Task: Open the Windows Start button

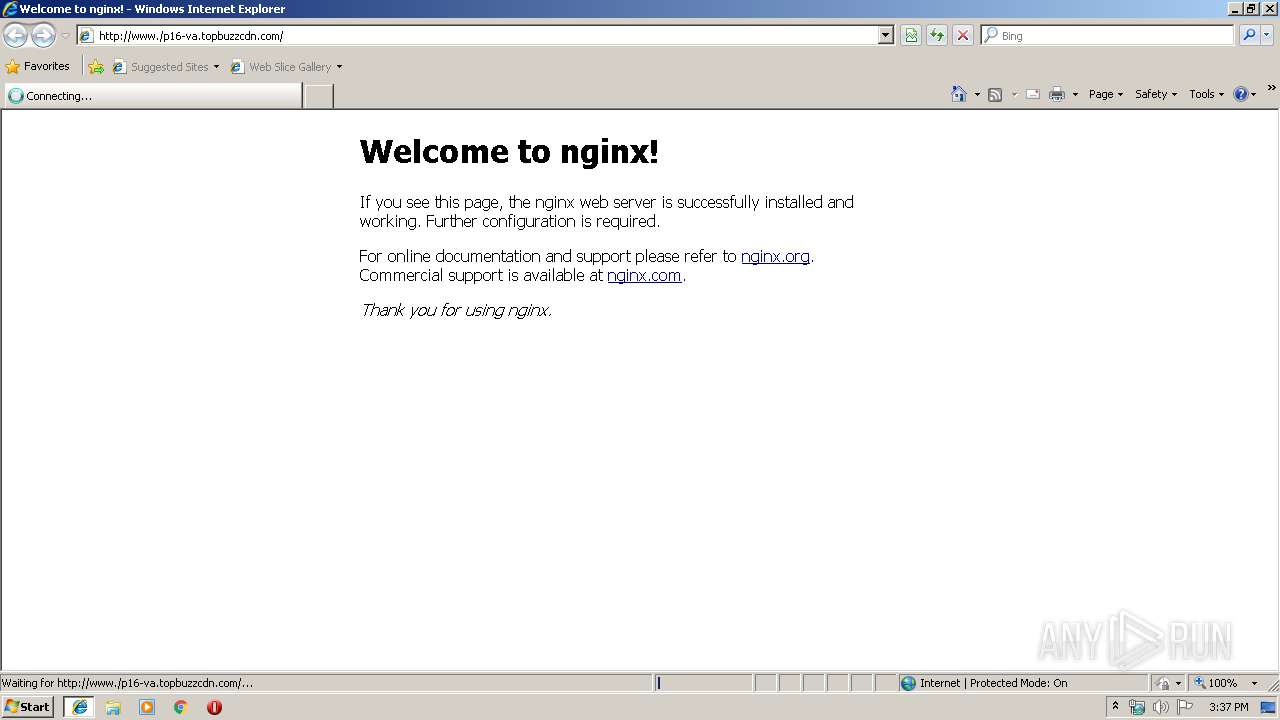Action: point(27,707)
